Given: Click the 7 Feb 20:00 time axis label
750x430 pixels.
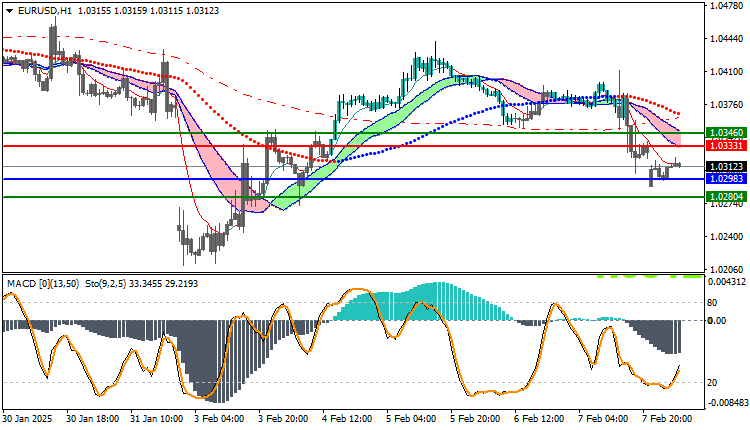Looking at the screenshot, I should (667, 419).
